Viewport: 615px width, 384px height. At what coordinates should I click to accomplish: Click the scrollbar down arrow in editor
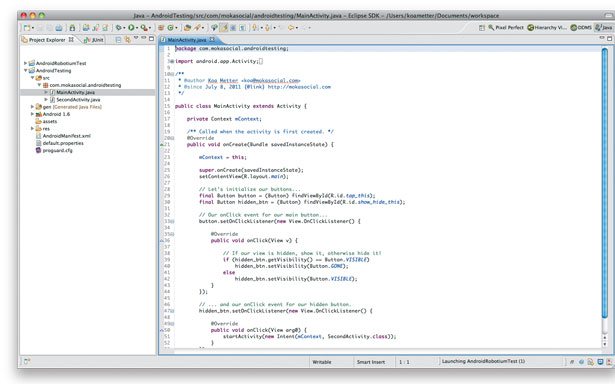(x=604, y=344)
